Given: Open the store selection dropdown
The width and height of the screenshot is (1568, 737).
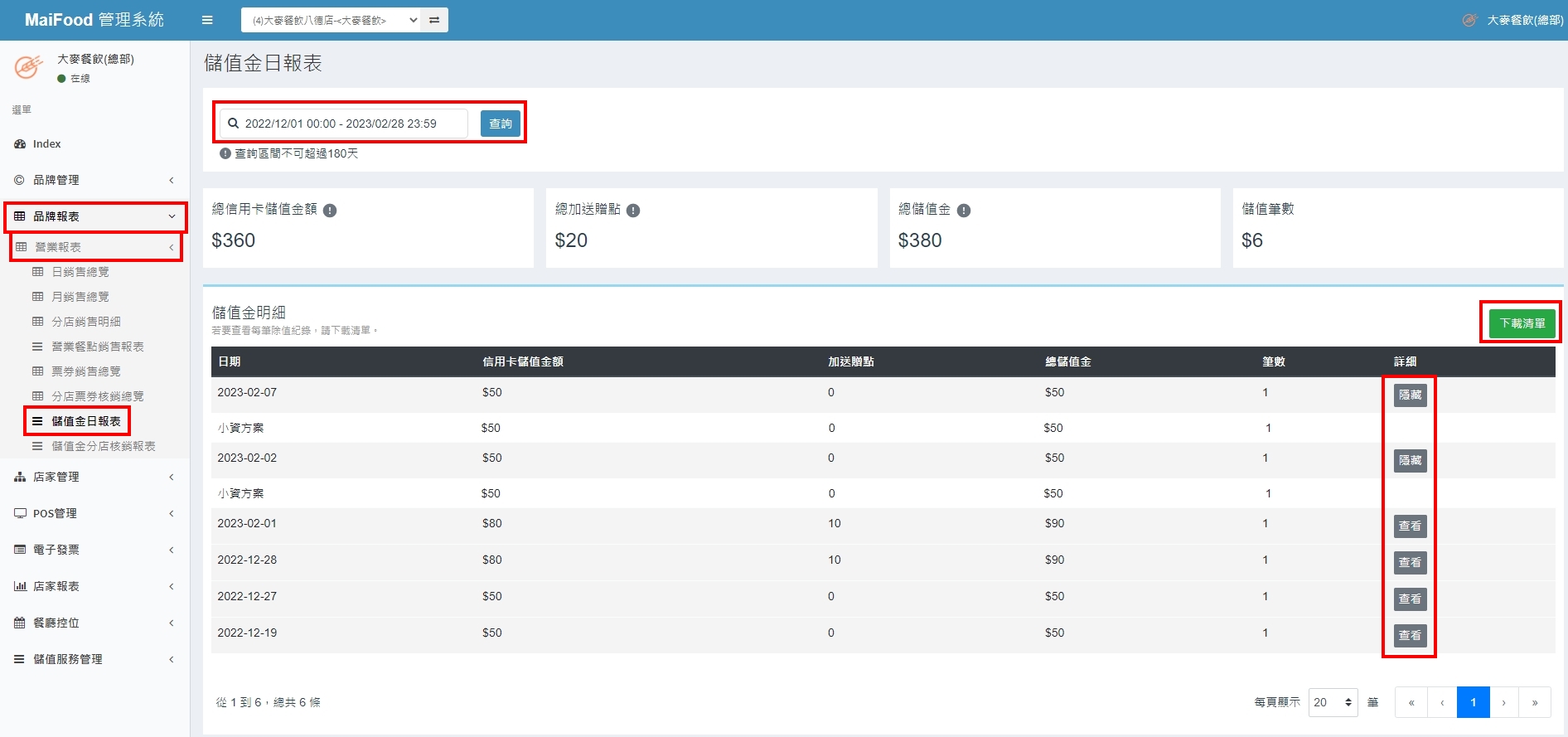Looking at the screenshot, I should [332, 20].
